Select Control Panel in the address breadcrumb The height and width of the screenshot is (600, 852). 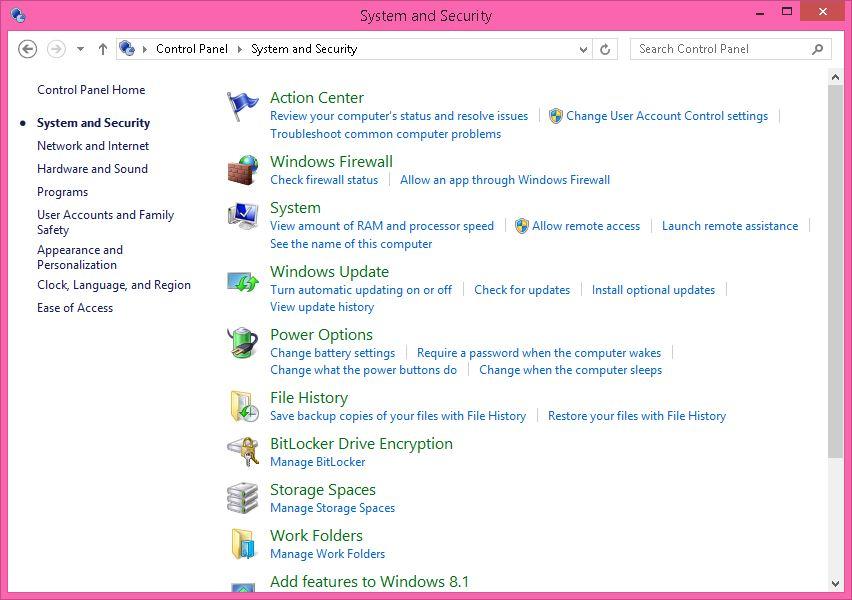click(192, 49)
